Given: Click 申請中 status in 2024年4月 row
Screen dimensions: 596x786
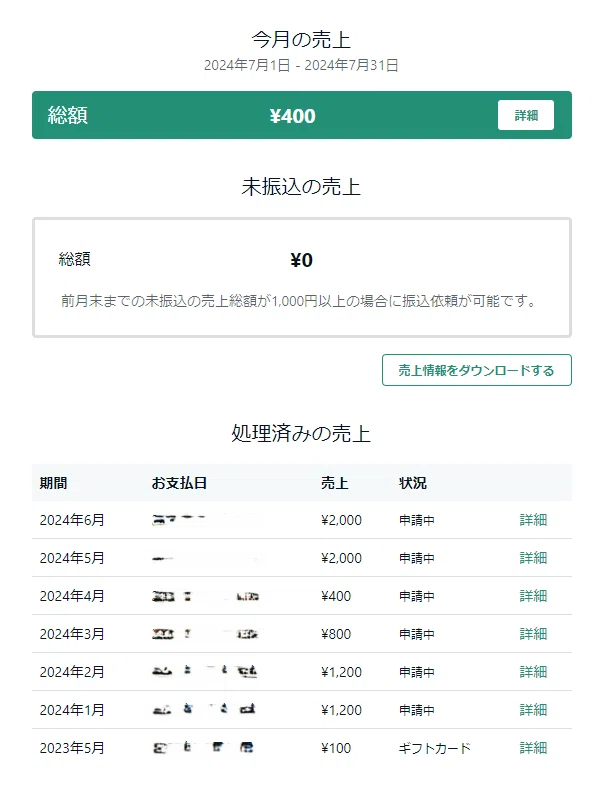Looking at the screenshot, I should pos(417,597).
